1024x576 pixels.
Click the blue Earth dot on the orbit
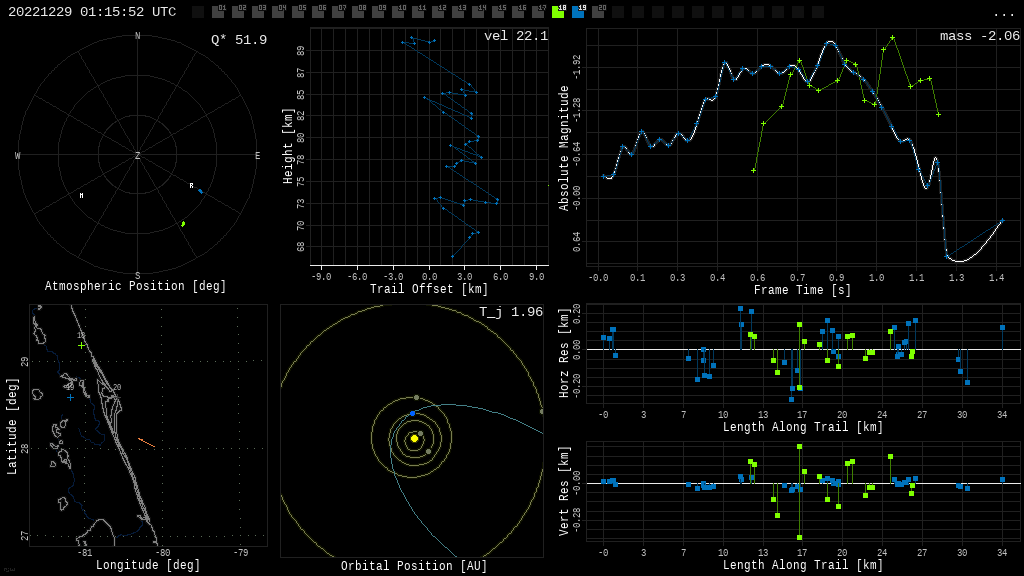click(x=412, y=413)
